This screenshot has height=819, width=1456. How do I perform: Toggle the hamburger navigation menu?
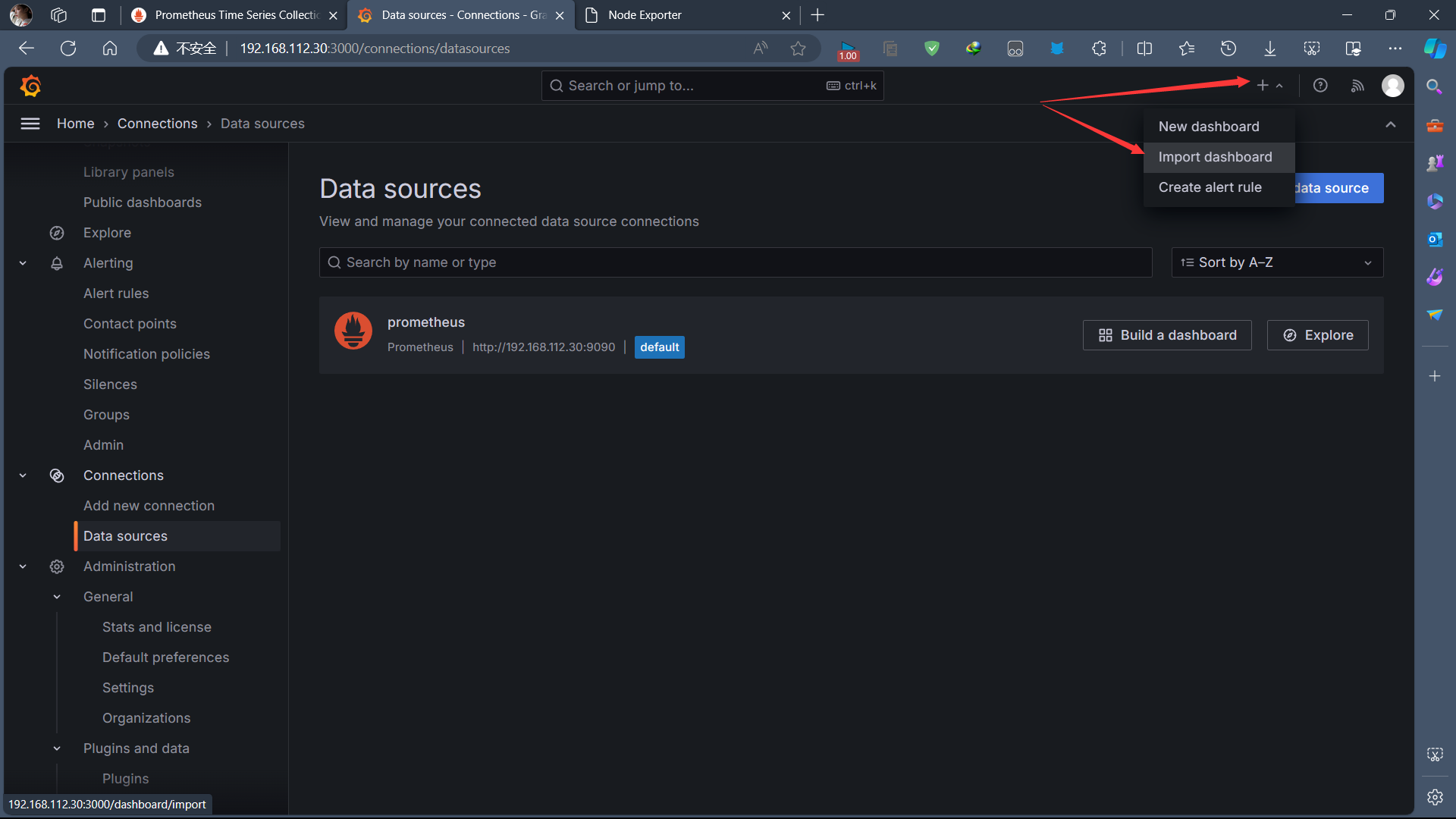30,123
